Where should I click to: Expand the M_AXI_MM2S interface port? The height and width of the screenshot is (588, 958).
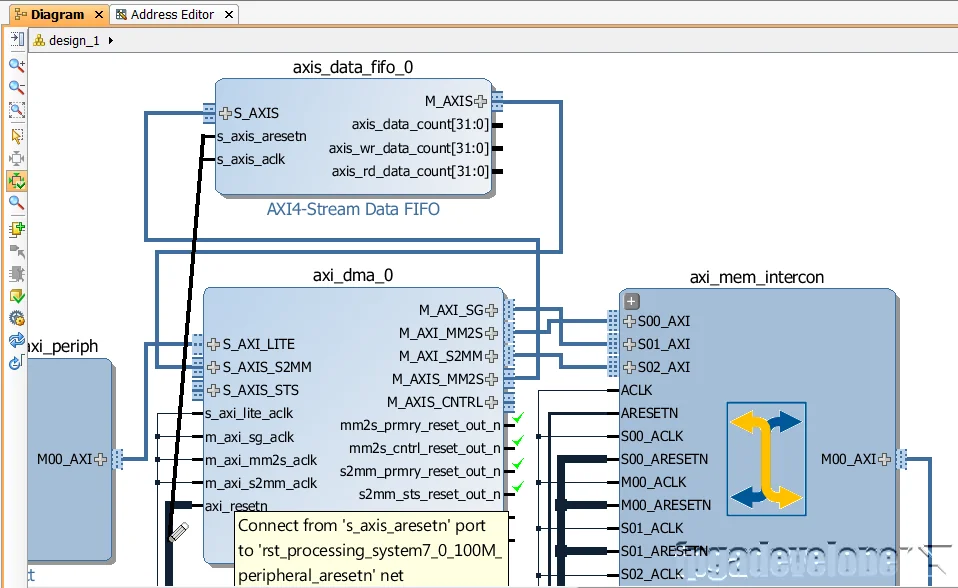(491, 333)
